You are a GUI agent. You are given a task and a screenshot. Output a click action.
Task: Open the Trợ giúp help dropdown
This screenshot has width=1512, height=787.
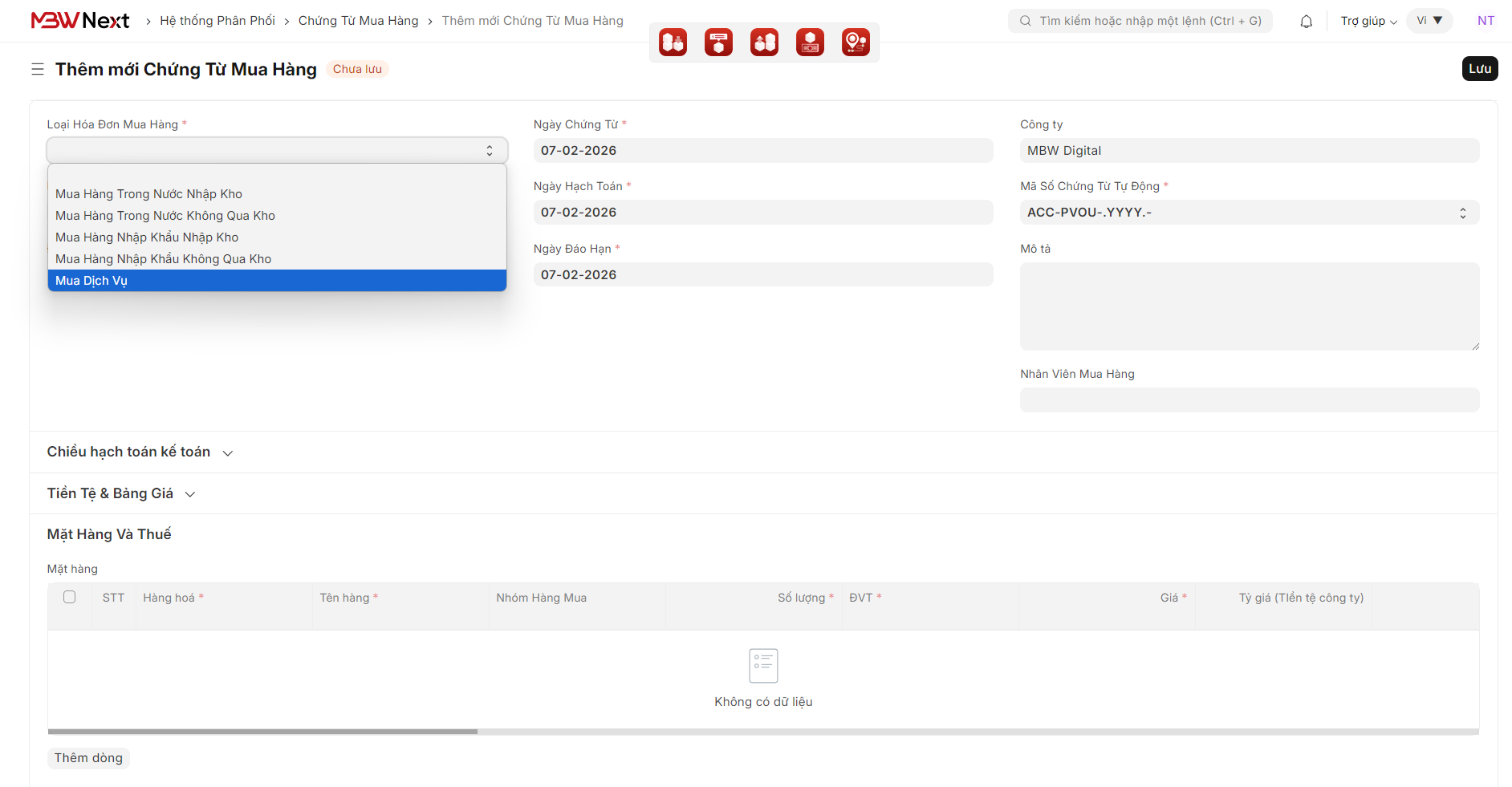1368,22
